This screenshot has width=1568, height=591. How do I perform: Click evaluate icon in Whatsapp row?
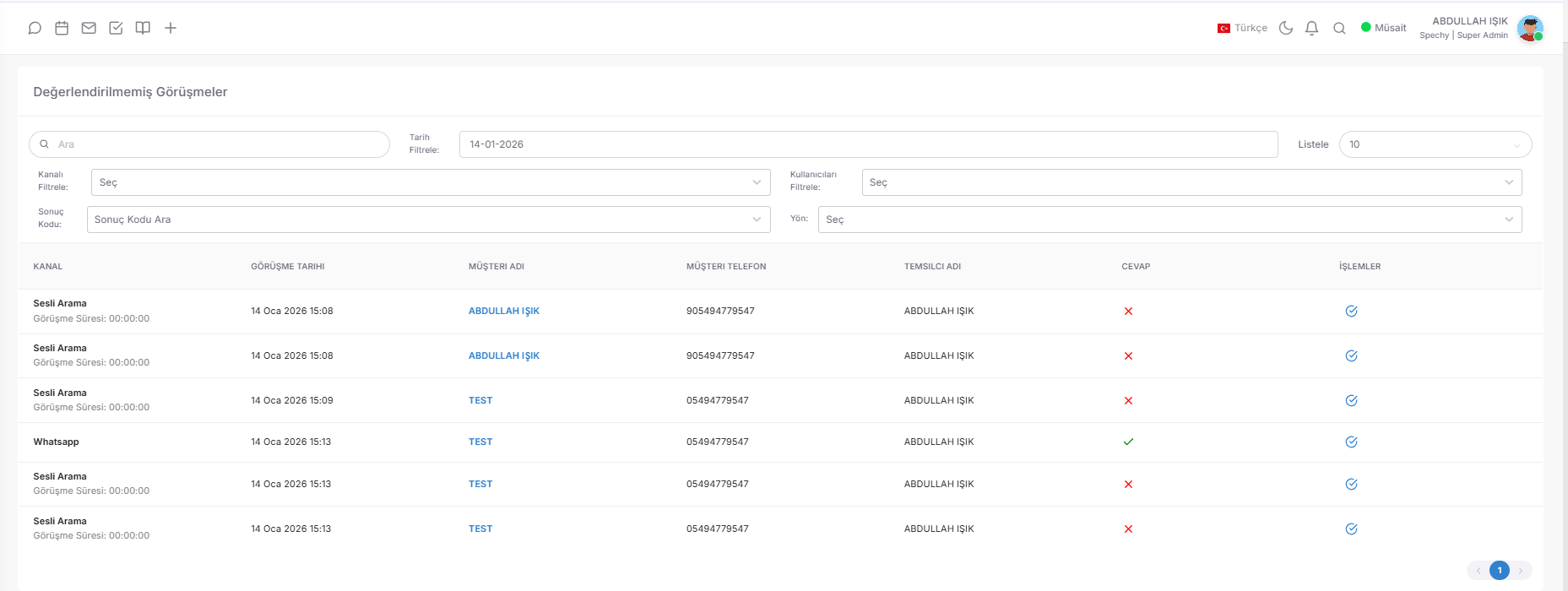1351,442
